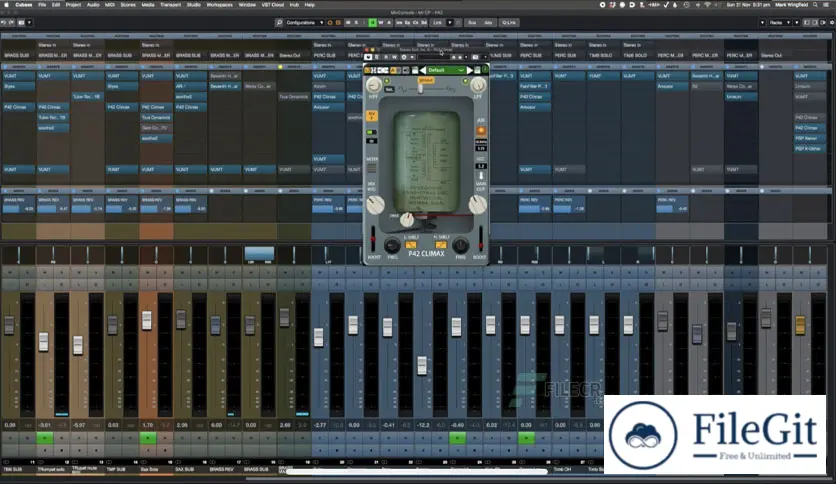Image resolution: width=836 pixels, height=484 pixels.
Task: Open the search channels magnifier in MixConsole toolbar
Action: pyautogui.click(x=279, y=22)
